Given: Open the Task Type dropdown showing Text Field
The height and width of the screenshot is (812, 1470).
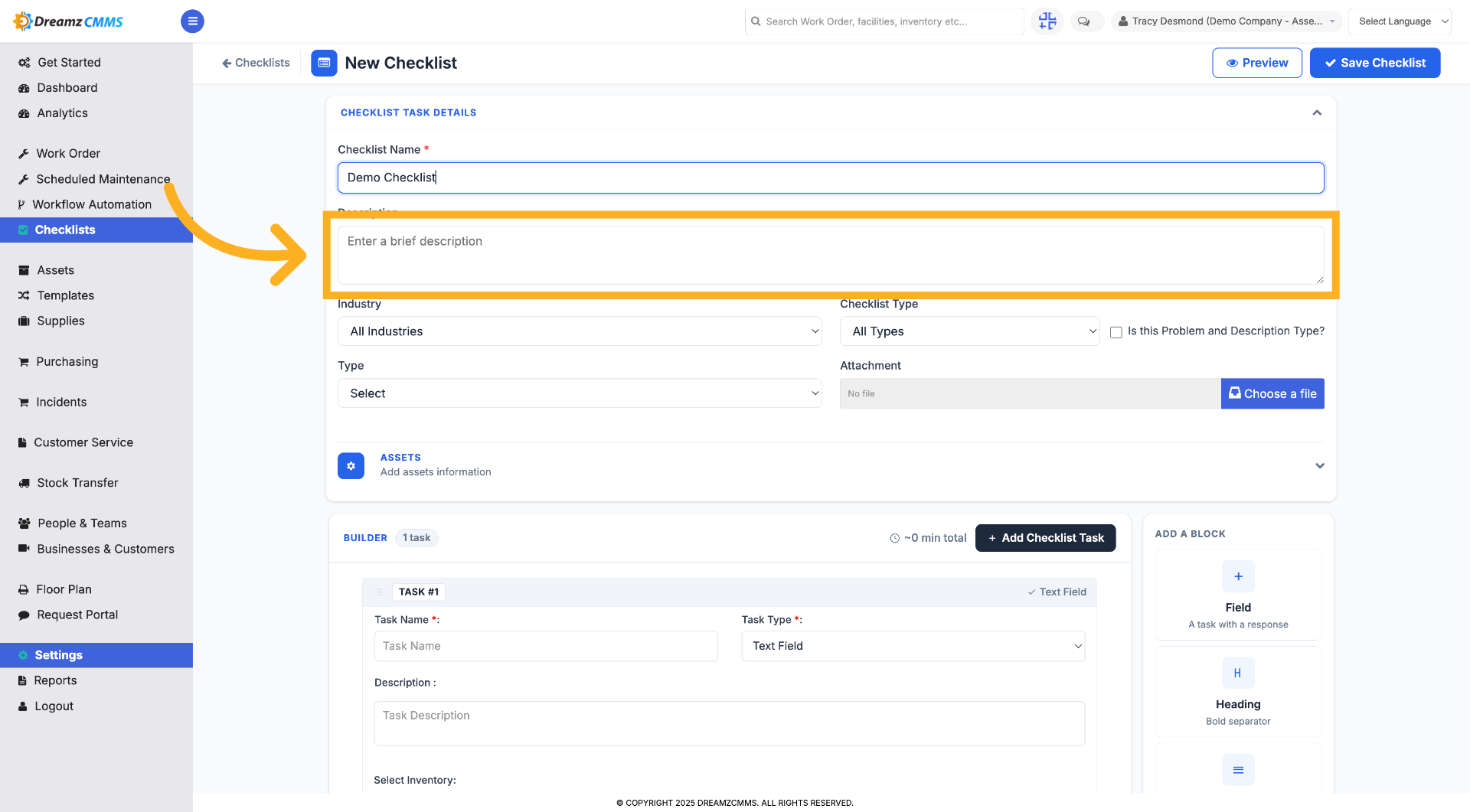Looking at the screenshot, I should pos(913,646).
